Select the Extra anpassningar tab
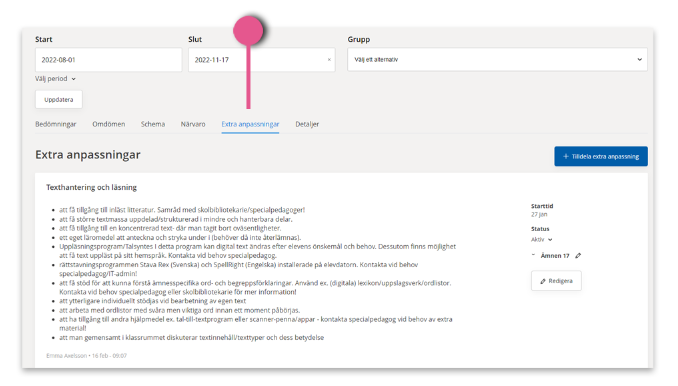Viewport: 678px width, 386px height. 250,124
